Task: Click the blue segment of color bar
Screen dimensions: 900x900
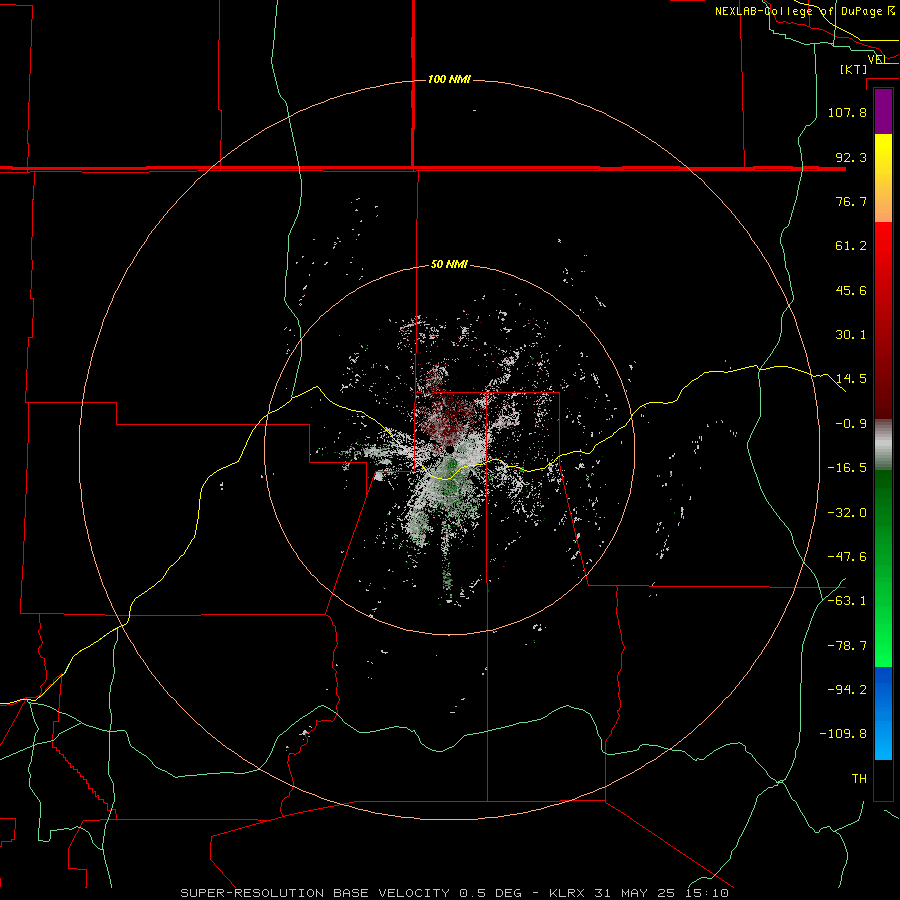Action: coord(883,713)
